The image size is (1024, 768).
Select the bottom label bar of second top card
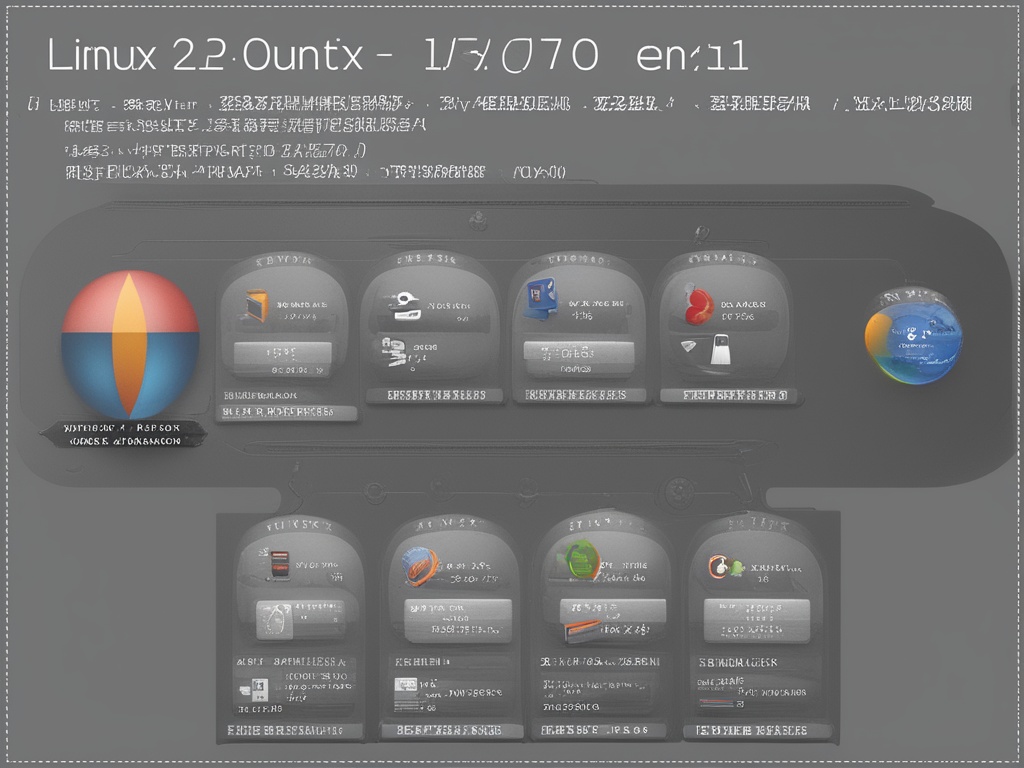point(435,395)
